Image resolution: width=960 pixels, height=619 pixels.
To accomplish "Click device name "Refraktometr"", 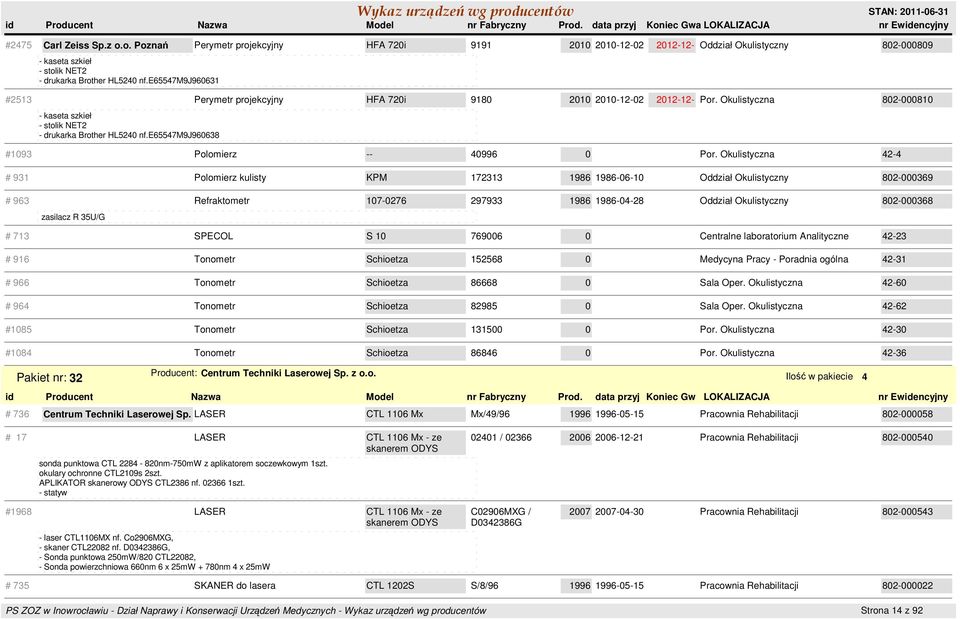I will click(222, 201).
